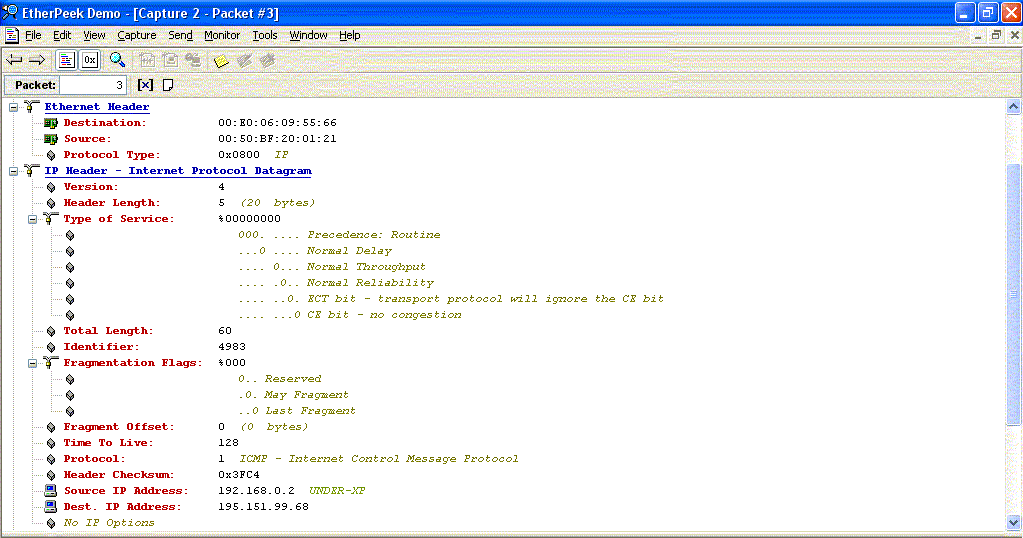This screenshot has height=538, width=1023.
Task: Open the Send menu
Action: [180, 35]
